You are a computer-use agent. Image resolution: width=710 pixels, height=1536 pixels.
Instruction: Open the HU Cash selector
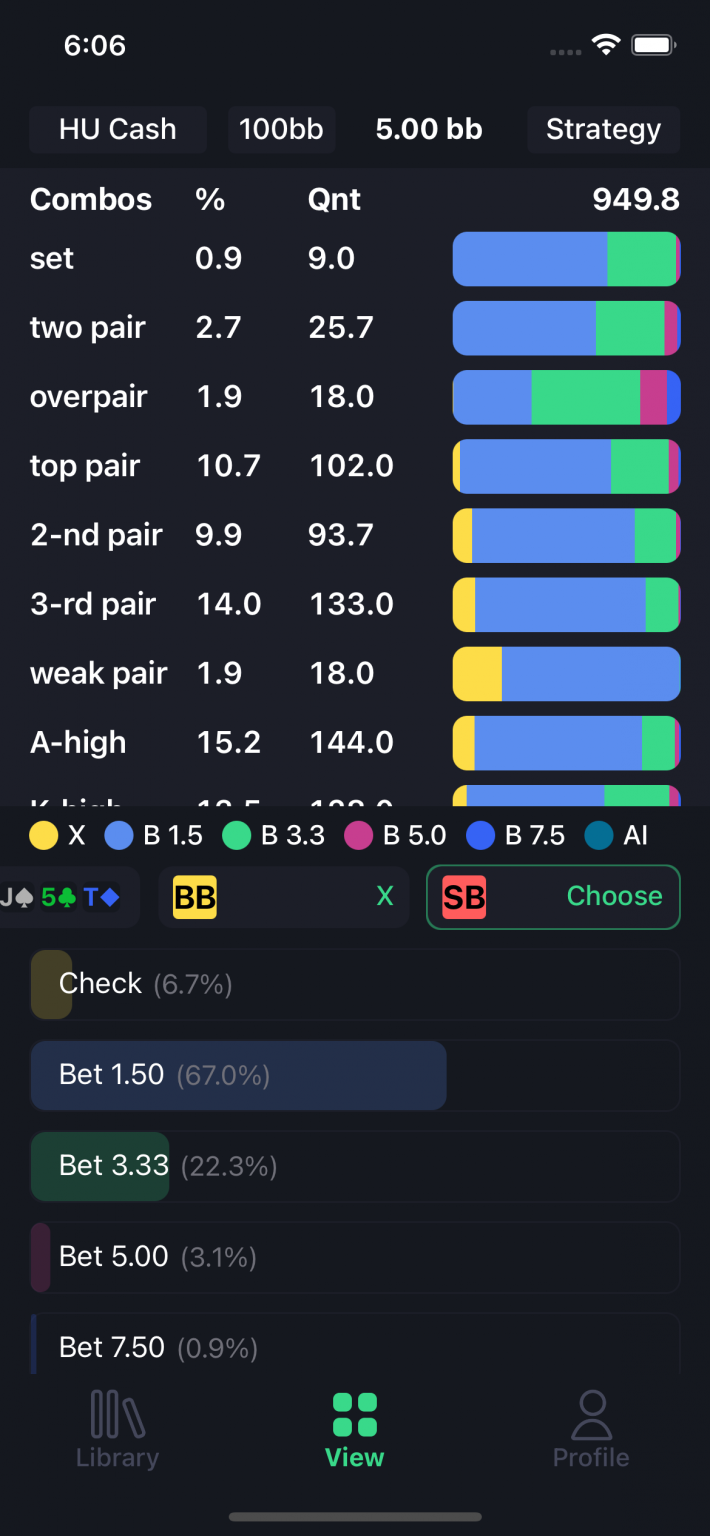coord(117,129)
